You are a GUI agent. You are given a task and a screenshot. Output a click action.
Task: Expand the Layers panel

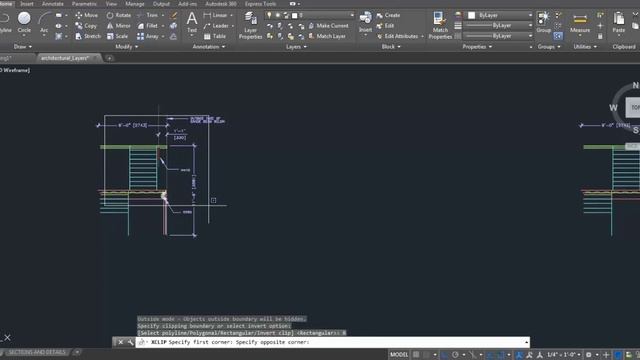pyautogui.click(x=296, y=47)
